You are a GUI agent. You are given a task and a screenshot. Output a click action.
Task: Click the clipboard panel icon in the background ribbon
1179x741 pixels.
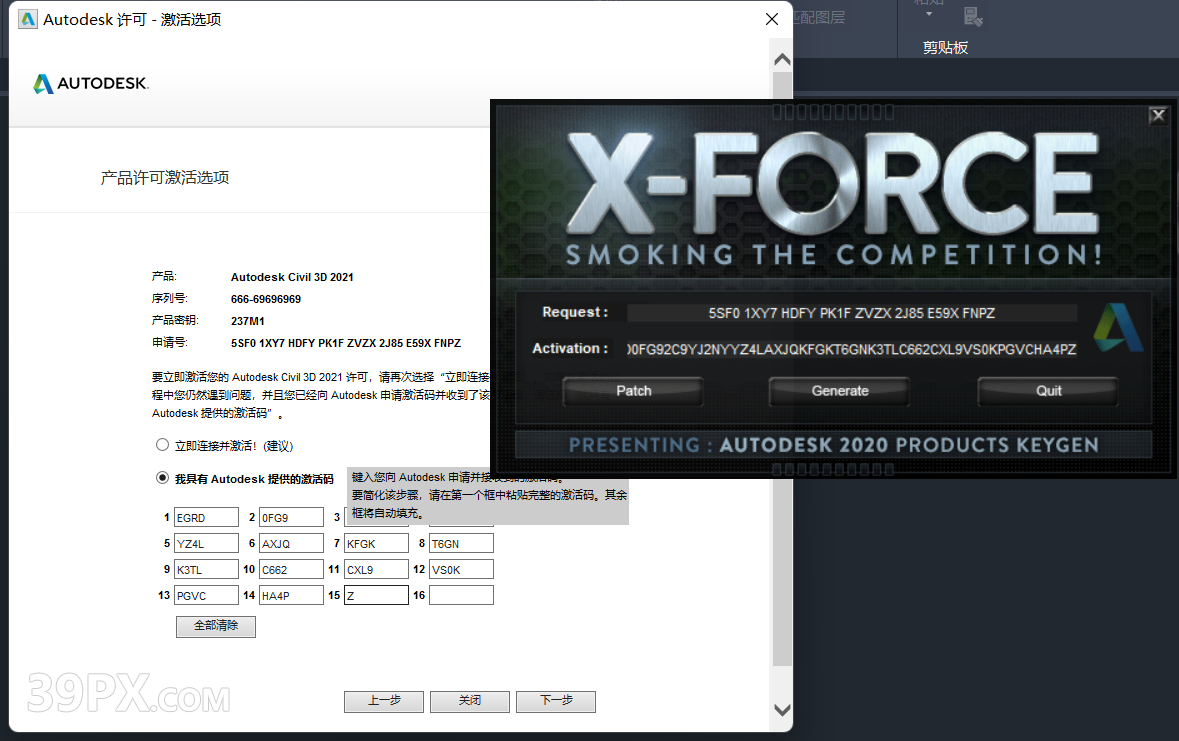(973, 16)
